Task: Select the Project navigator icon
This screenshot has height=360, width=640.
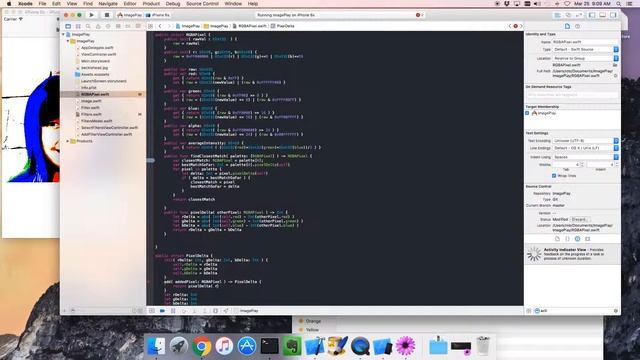Action: (x=68, y=26)
